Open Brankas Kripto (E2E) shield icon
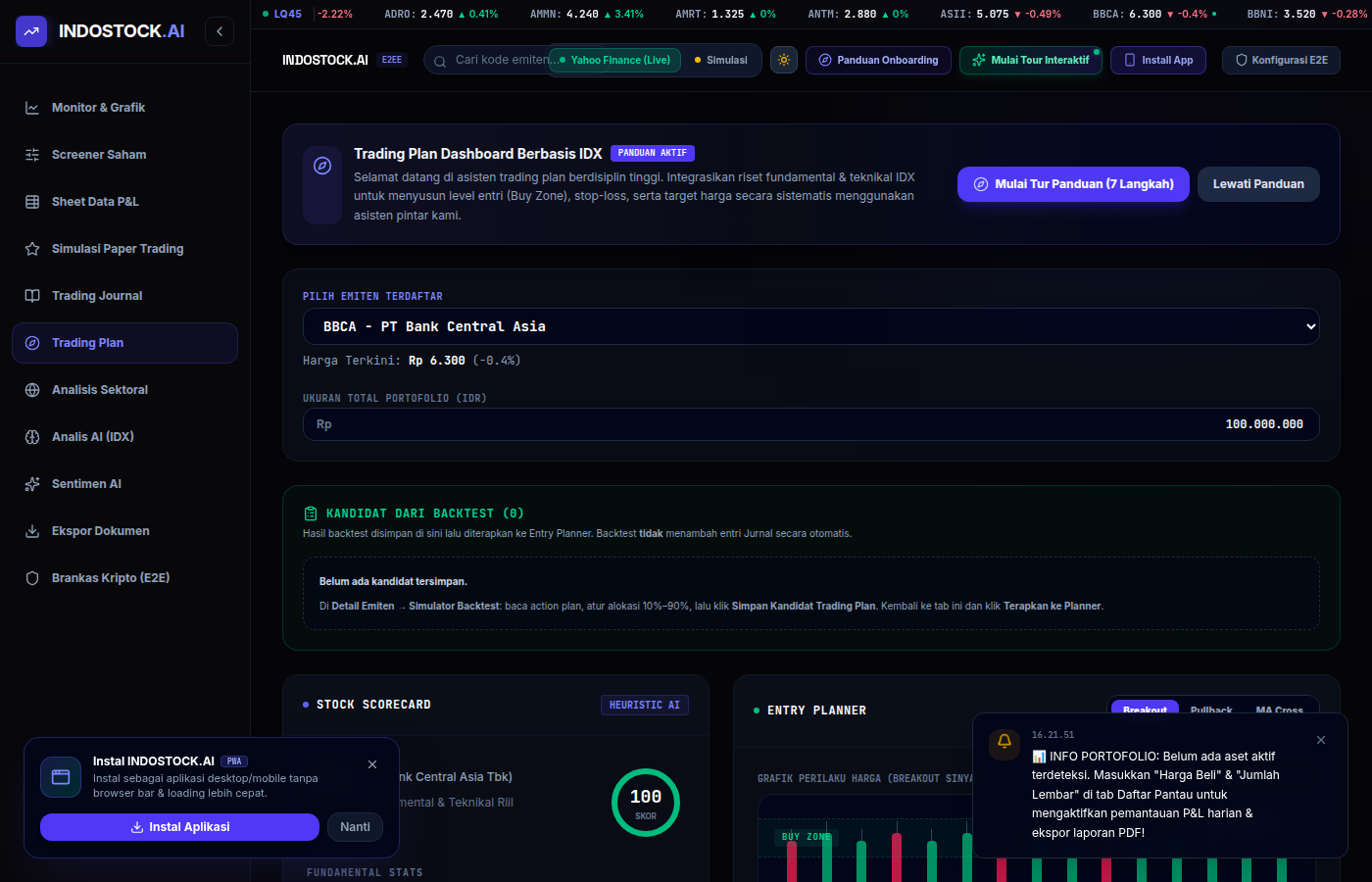Image resolution: width=1372 pixels, height=882 pixels. tap(32, 578)
